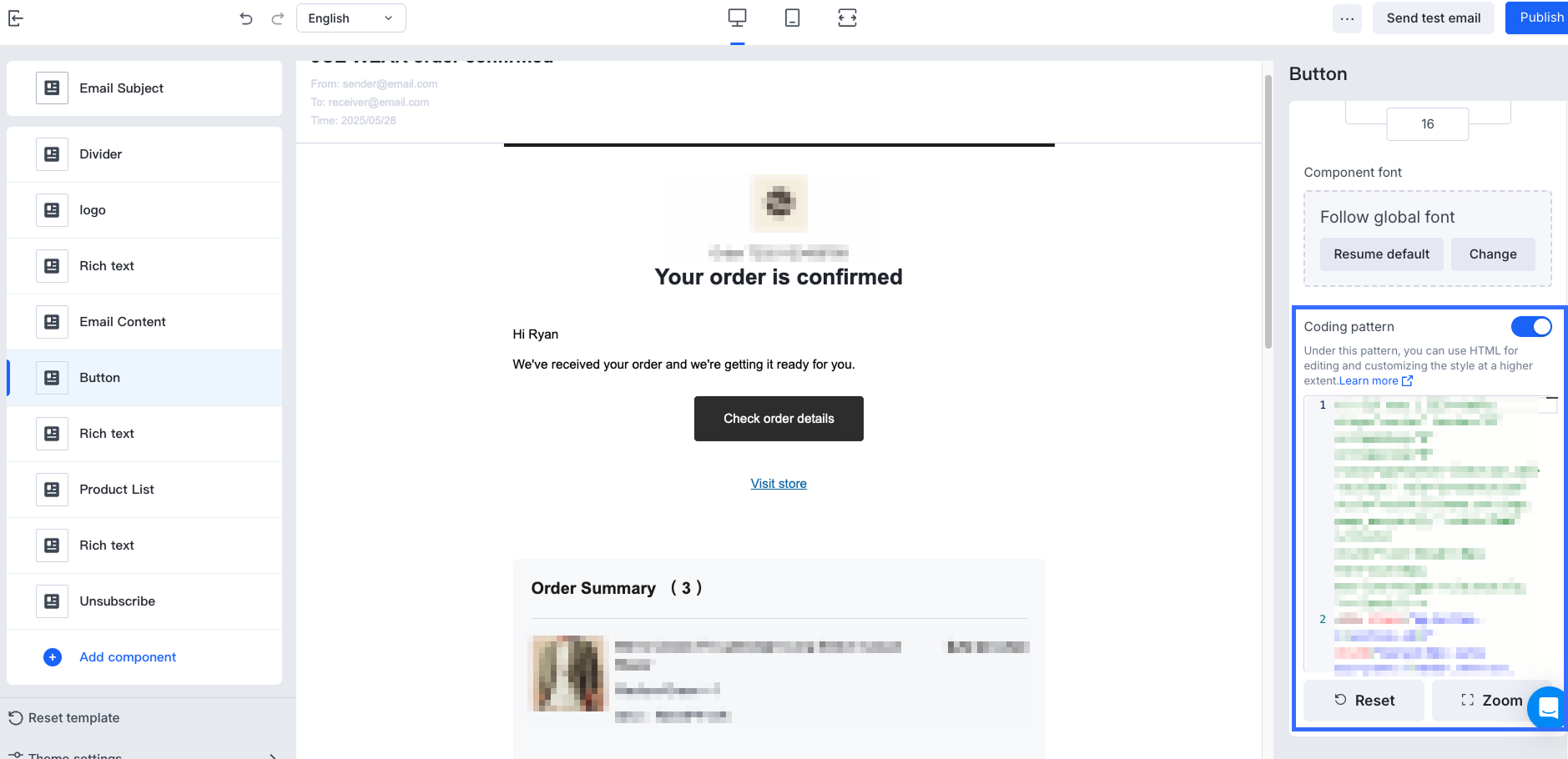1568x759 pixels.
Task: Click the padding value field showing 16
Action: tap(1427, 124)
